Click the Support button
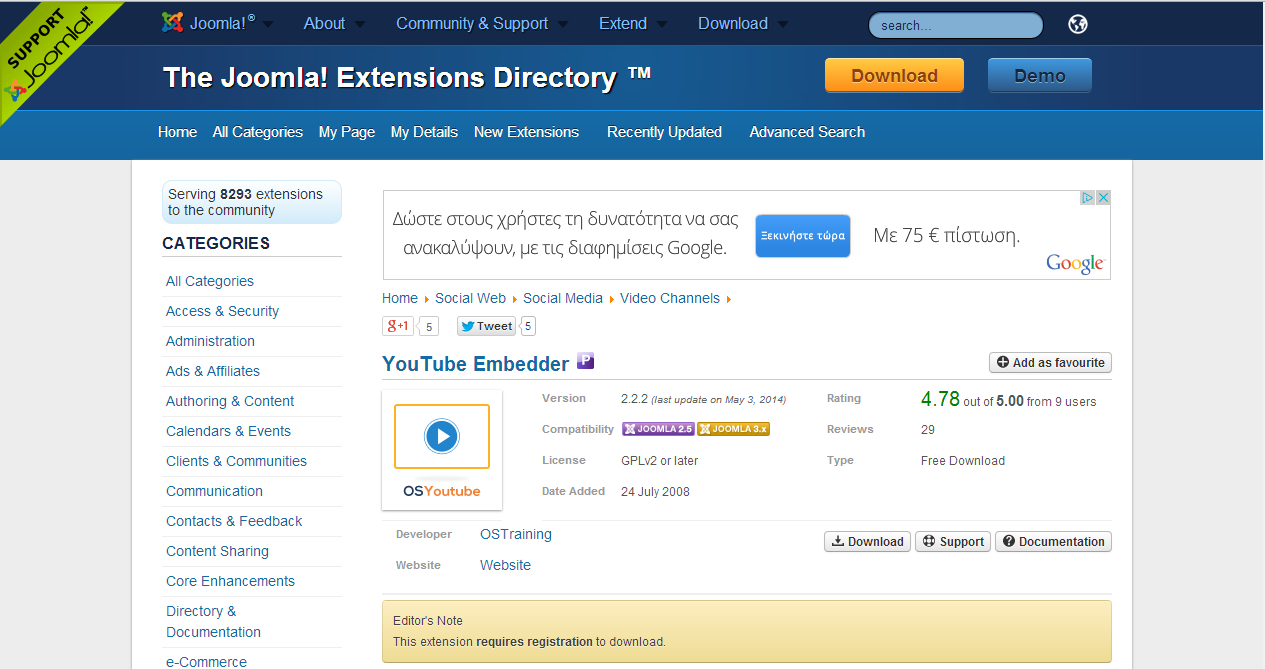 (x=953, y=541)
